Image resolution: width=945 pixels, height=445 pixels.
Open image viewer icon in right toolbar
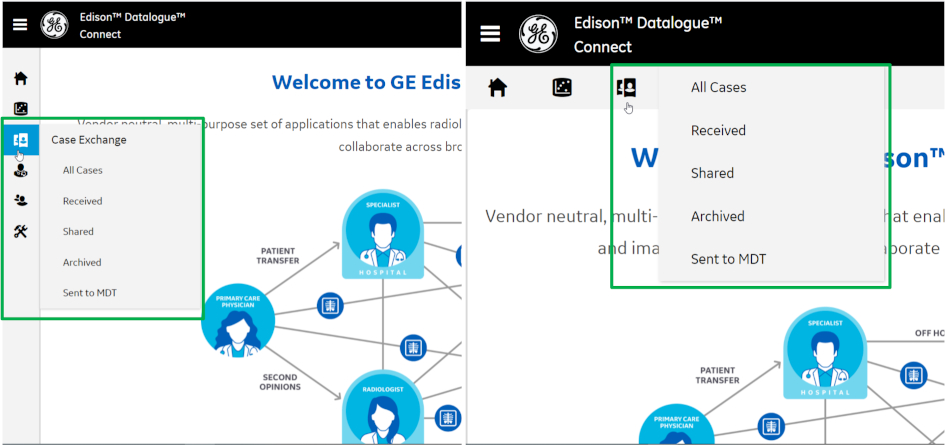click(x=562, y=88)
